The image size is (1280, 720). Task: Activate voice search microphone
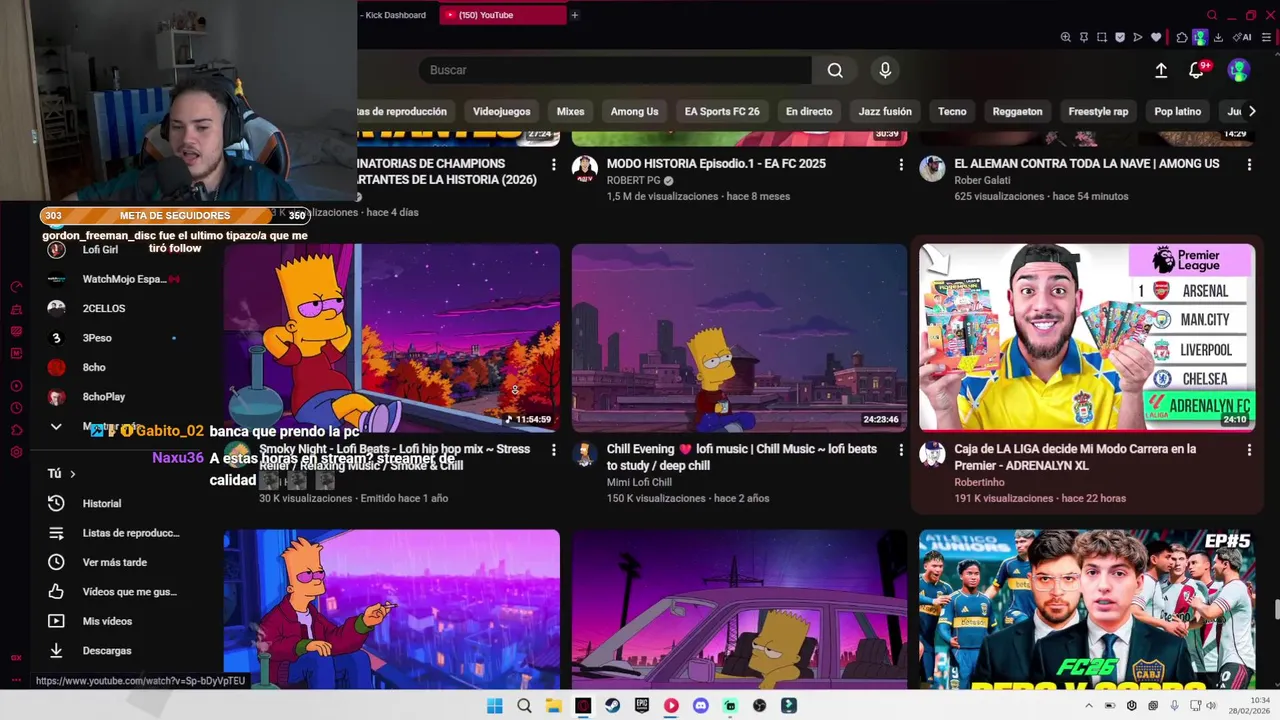pos(885,70)
